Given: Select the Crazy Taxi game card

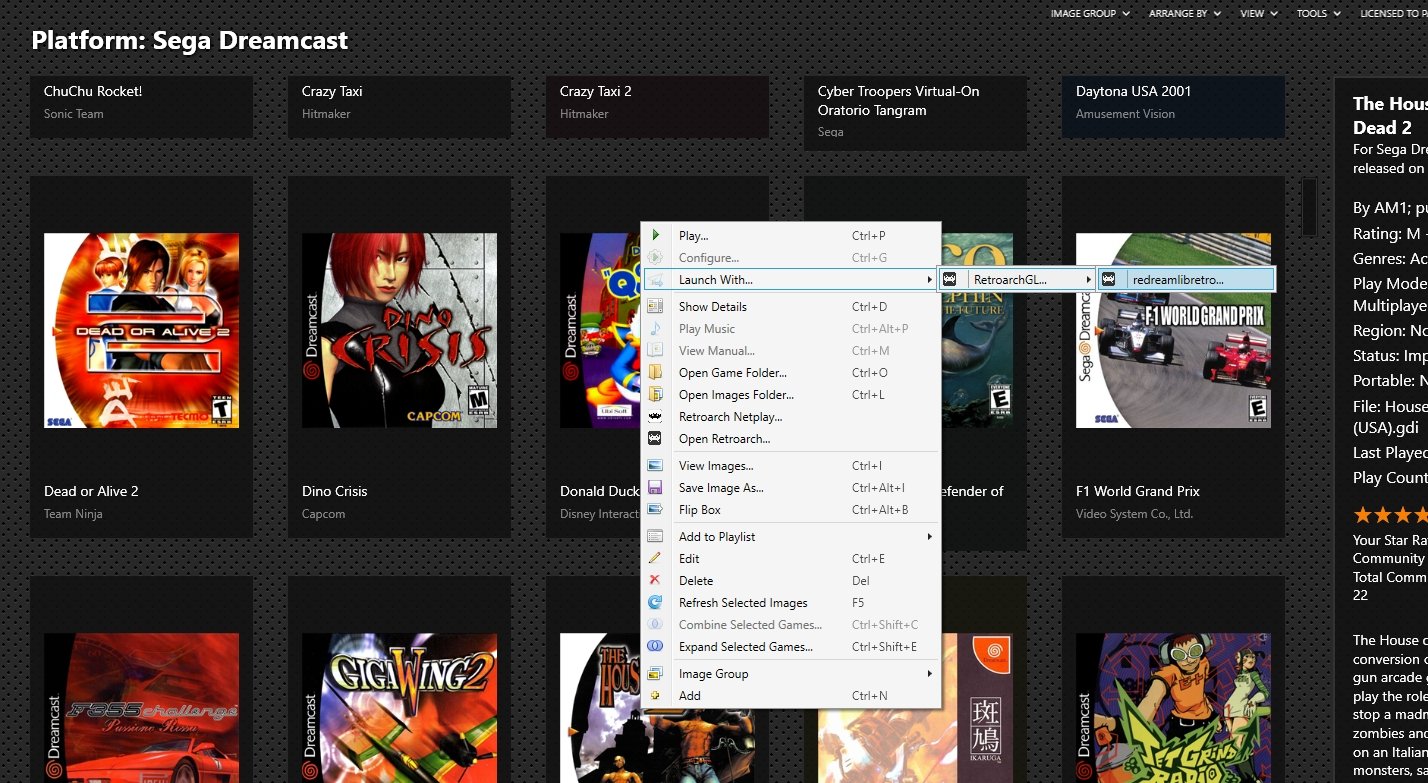Looking at the screenshot, I should point(399,106).
